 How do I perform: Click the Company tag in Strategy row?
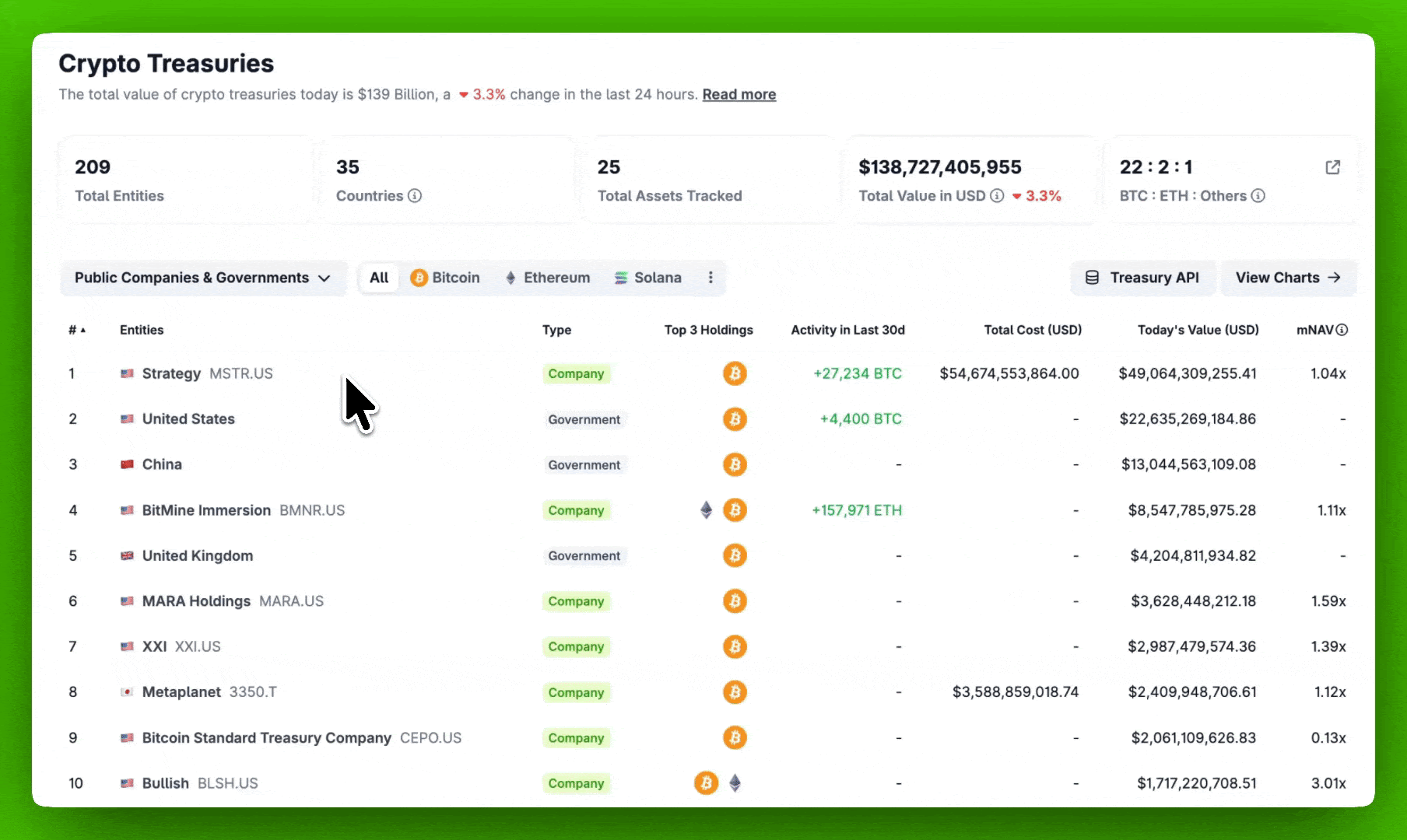(x=576, y=373)
